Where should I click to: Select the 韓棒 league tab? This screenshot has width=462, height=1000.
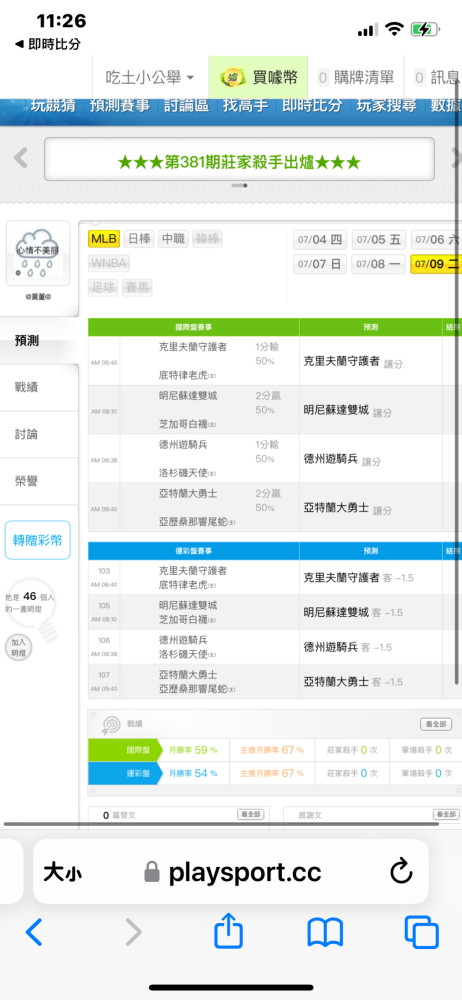coord(207,239)
